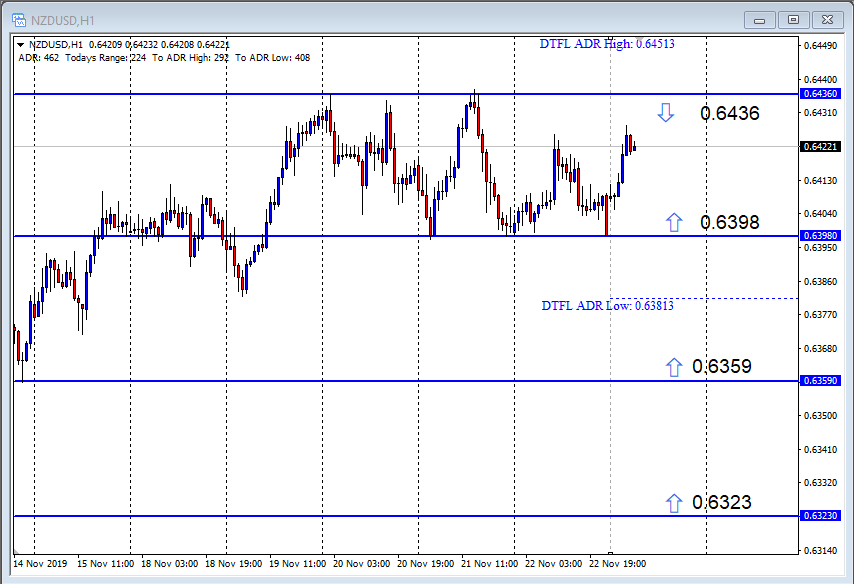Click the blue 0.63230 price tag on scale
The image size is (854, 584).
pyautogui.click(x=820, y=515)
